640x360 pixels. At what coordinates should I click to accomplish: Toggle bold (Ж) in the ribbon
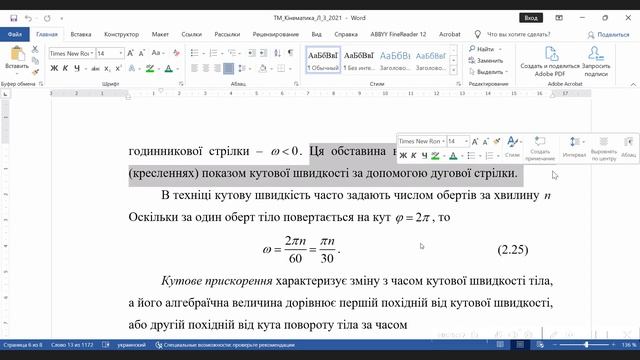pyautogui.click(x=54, y=69)
